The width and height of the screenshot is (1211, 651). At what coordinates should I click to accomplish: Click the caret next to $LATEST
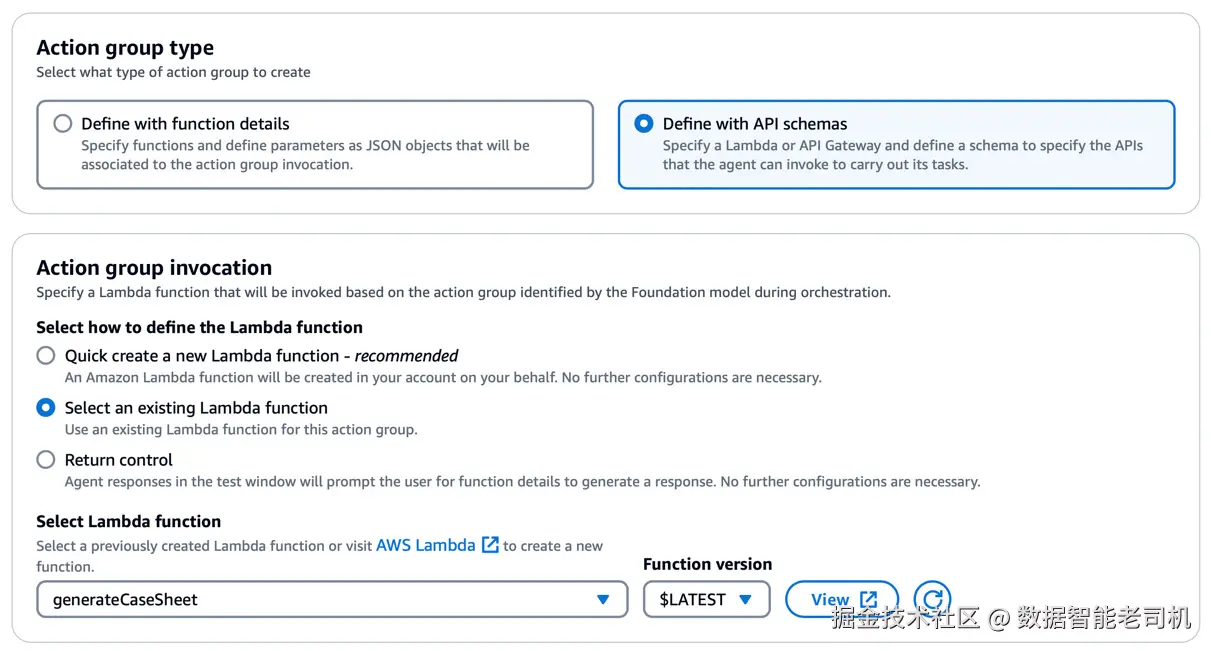pos(745,599)
